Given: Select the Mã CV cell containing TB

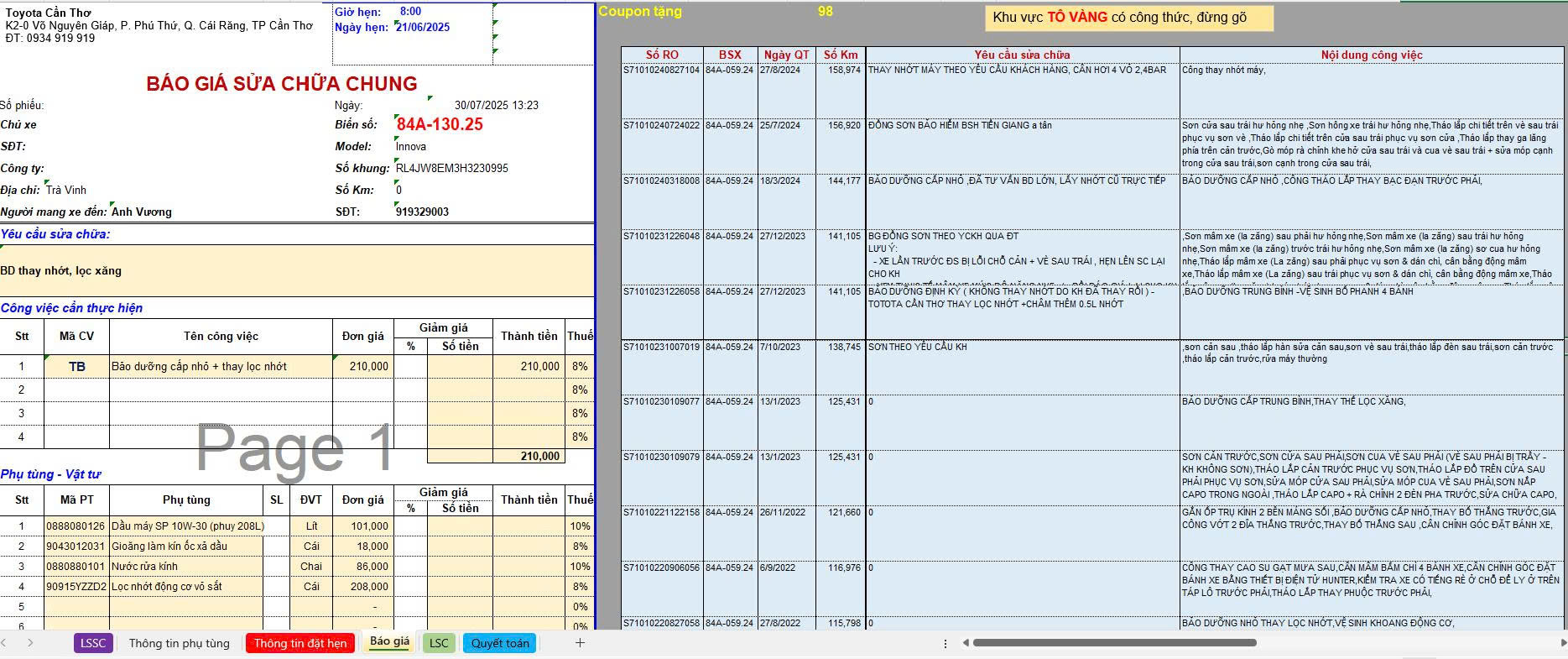Looking at the screenshot, I should (76, 366).
